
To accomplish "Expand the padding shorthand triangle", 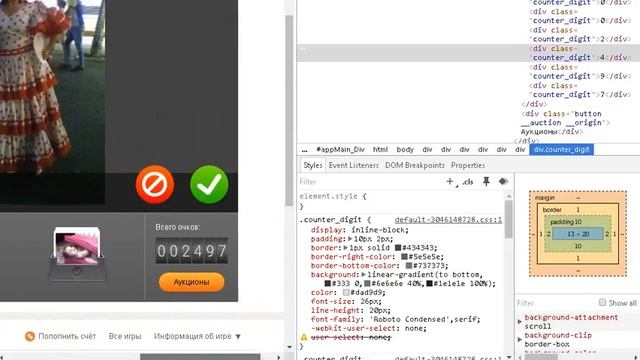I will [x=350, y=239].
